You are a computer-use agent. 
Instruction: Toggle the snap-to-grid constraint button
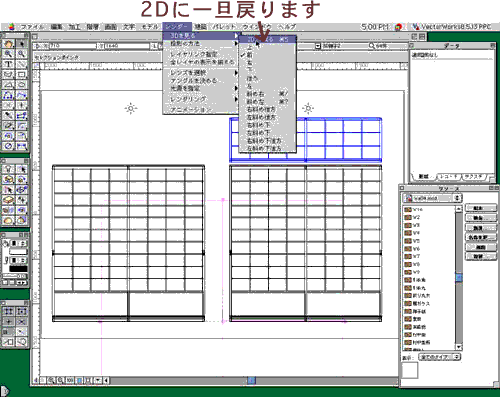[8, 311]
